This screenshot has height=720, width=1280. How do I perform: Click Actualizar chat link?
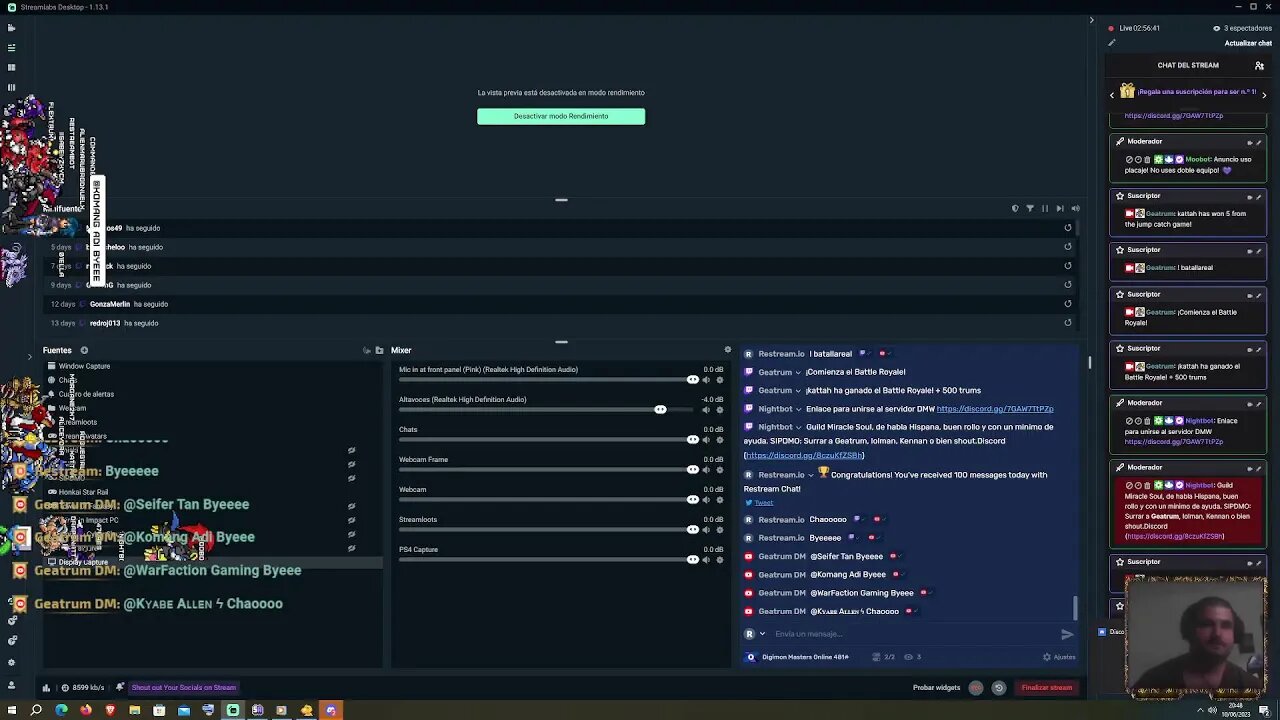[x=1248, y=43]
